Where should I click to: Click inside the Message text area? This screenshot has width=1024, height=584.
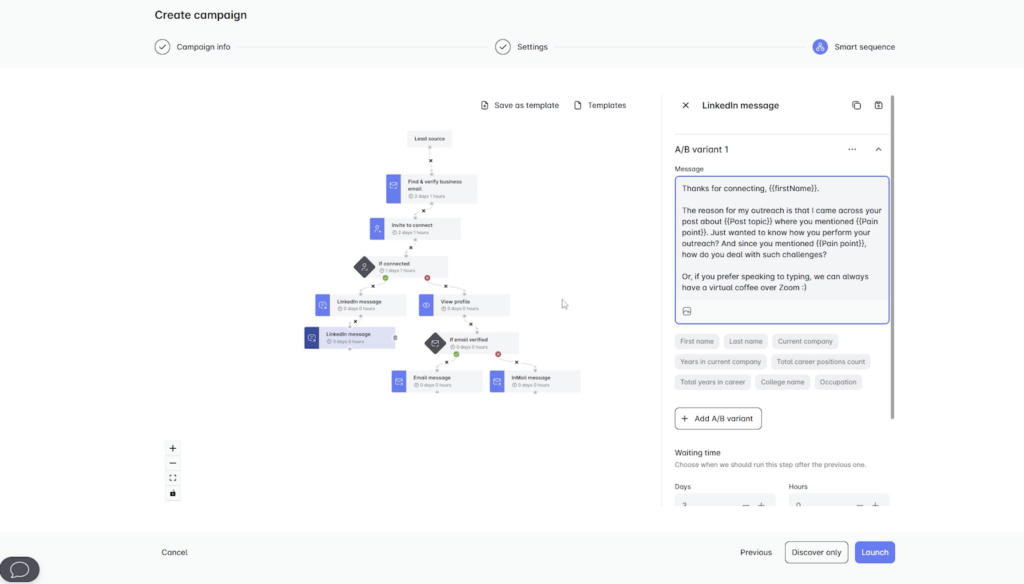pyautogui.click(x=780, y=240)
